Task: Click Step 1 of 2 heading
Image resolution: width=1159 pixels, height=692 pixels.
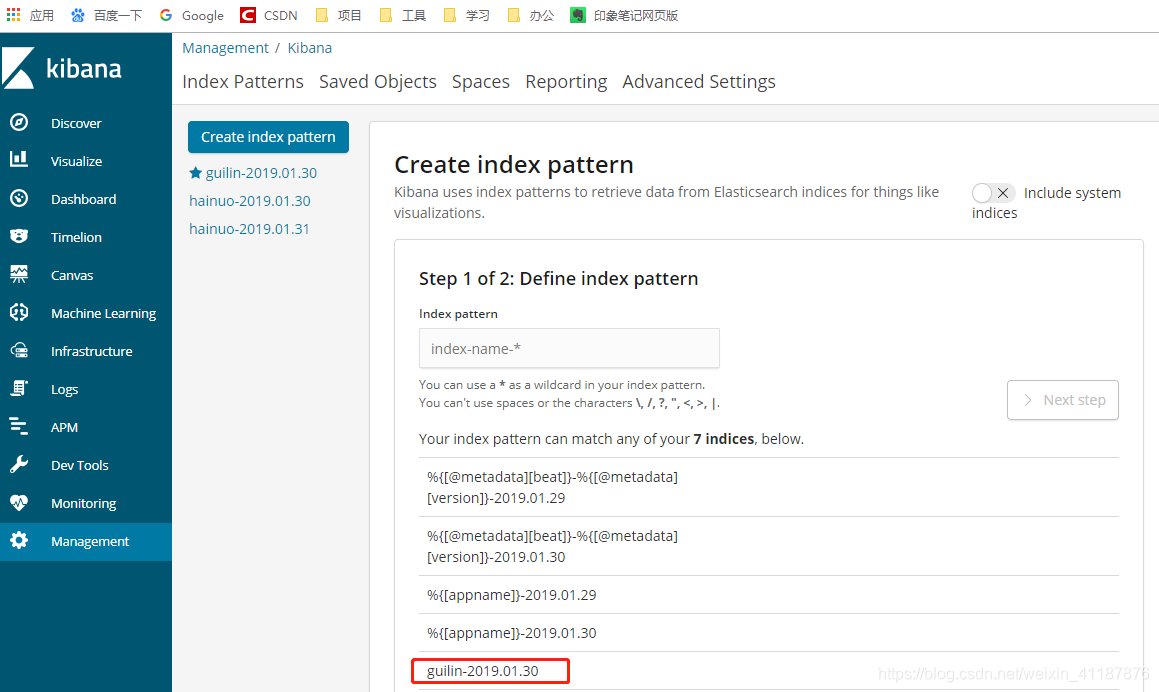Action: pos(558,279)
